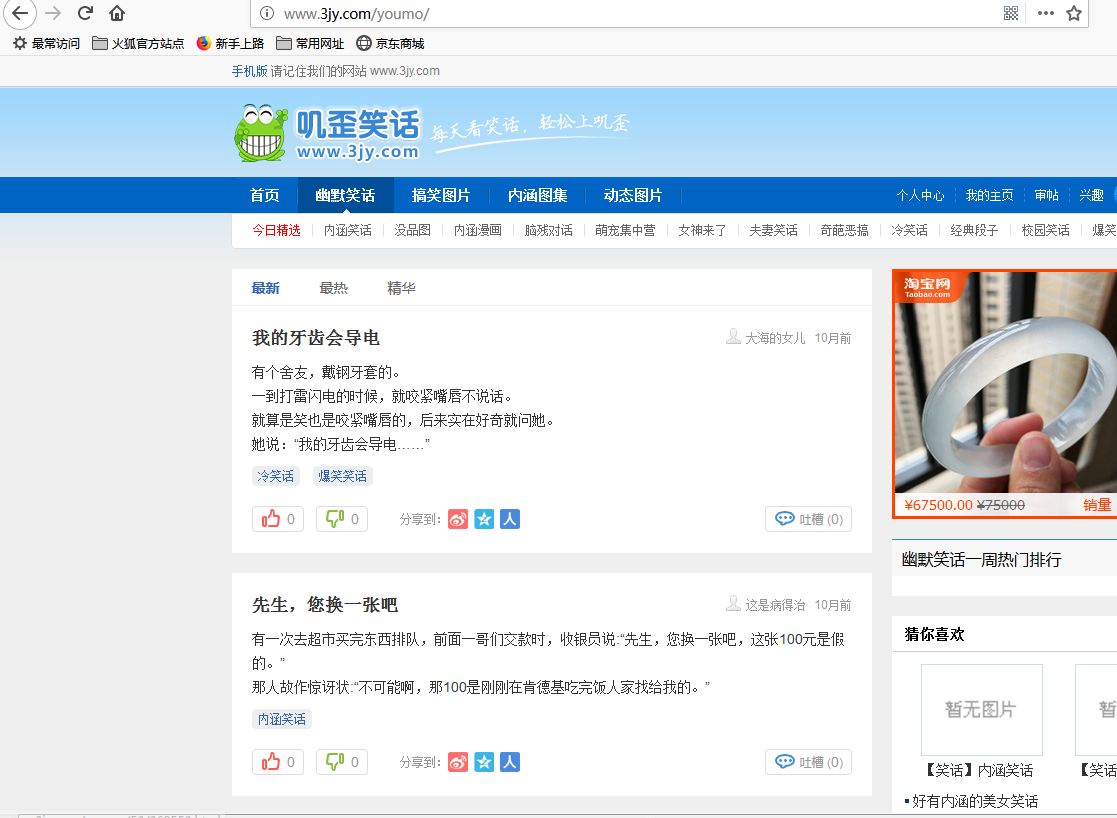Open 没品图 subcategory
This screenshot has height=818, width=1117.
[x=412, y=230]
